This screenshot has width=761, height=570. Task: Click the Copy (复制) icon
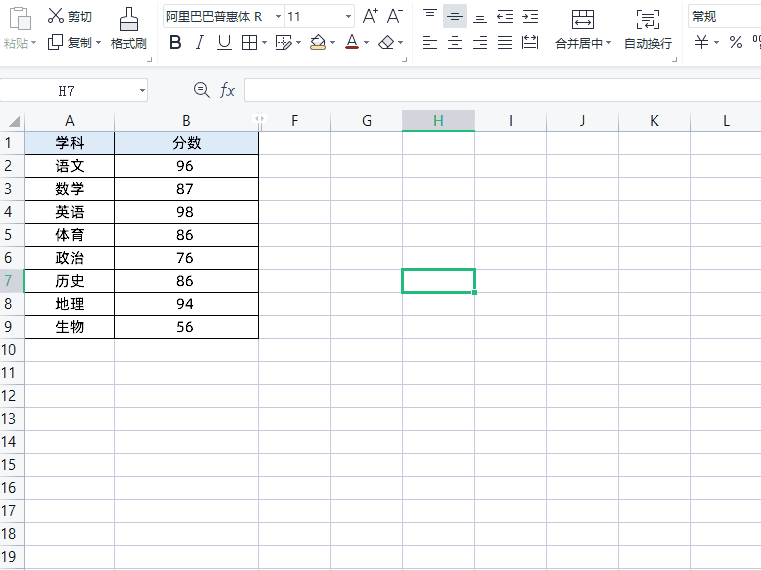click(55, 42)
